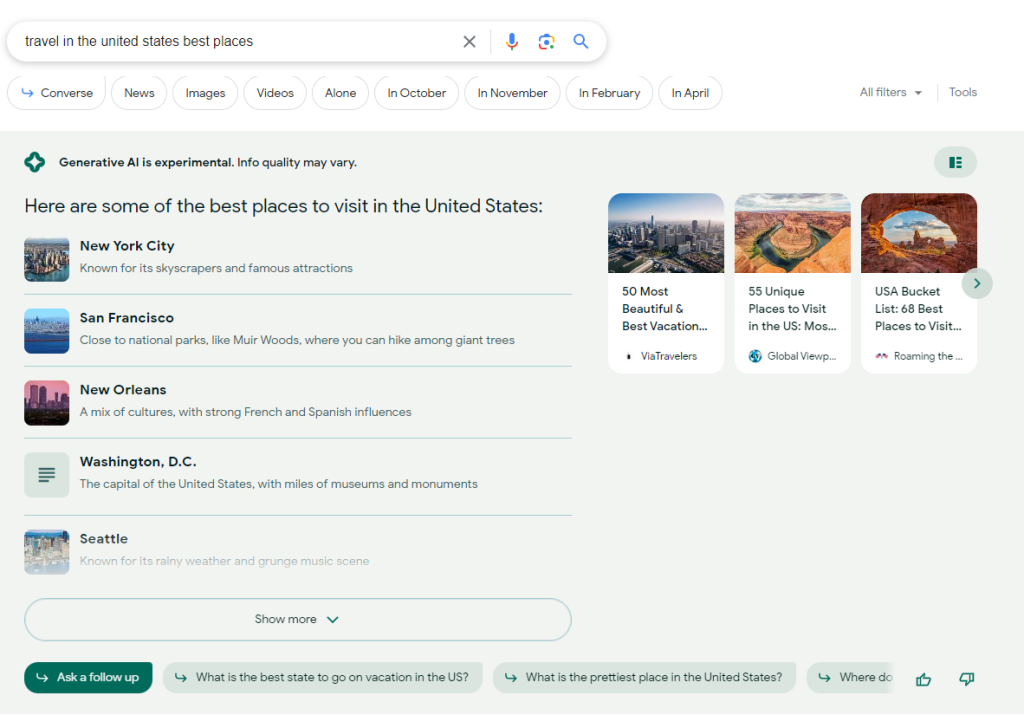
Task: Open the San Francisco thumbnail
Action: click(x=46, y=331)
